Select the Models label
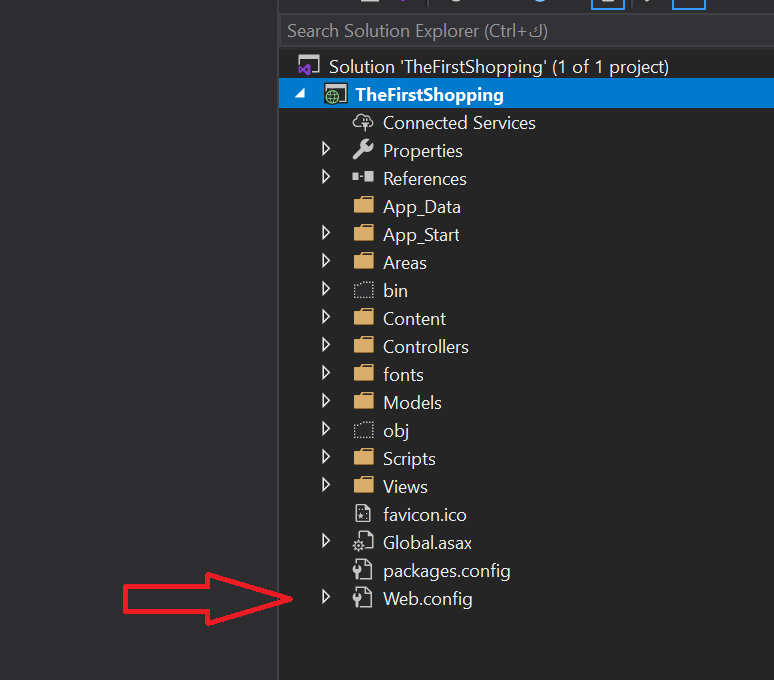 click(412, 403)
